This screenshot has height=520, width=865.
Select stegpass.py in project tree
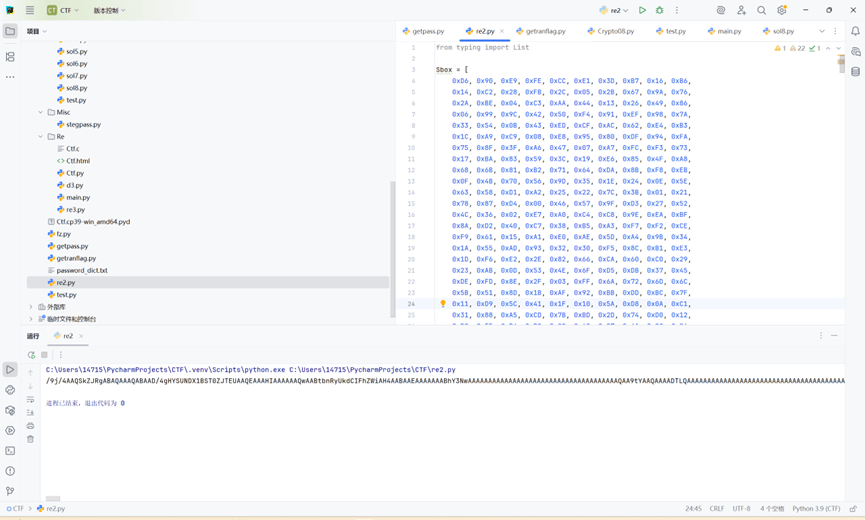(79, 125)
